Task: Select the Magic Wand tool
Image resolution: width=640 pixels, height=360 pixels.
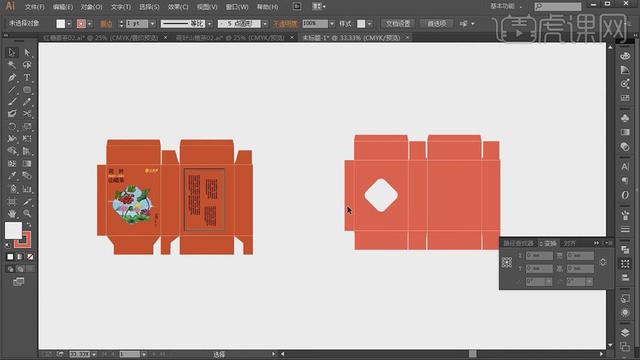Action: pos(11,64)
